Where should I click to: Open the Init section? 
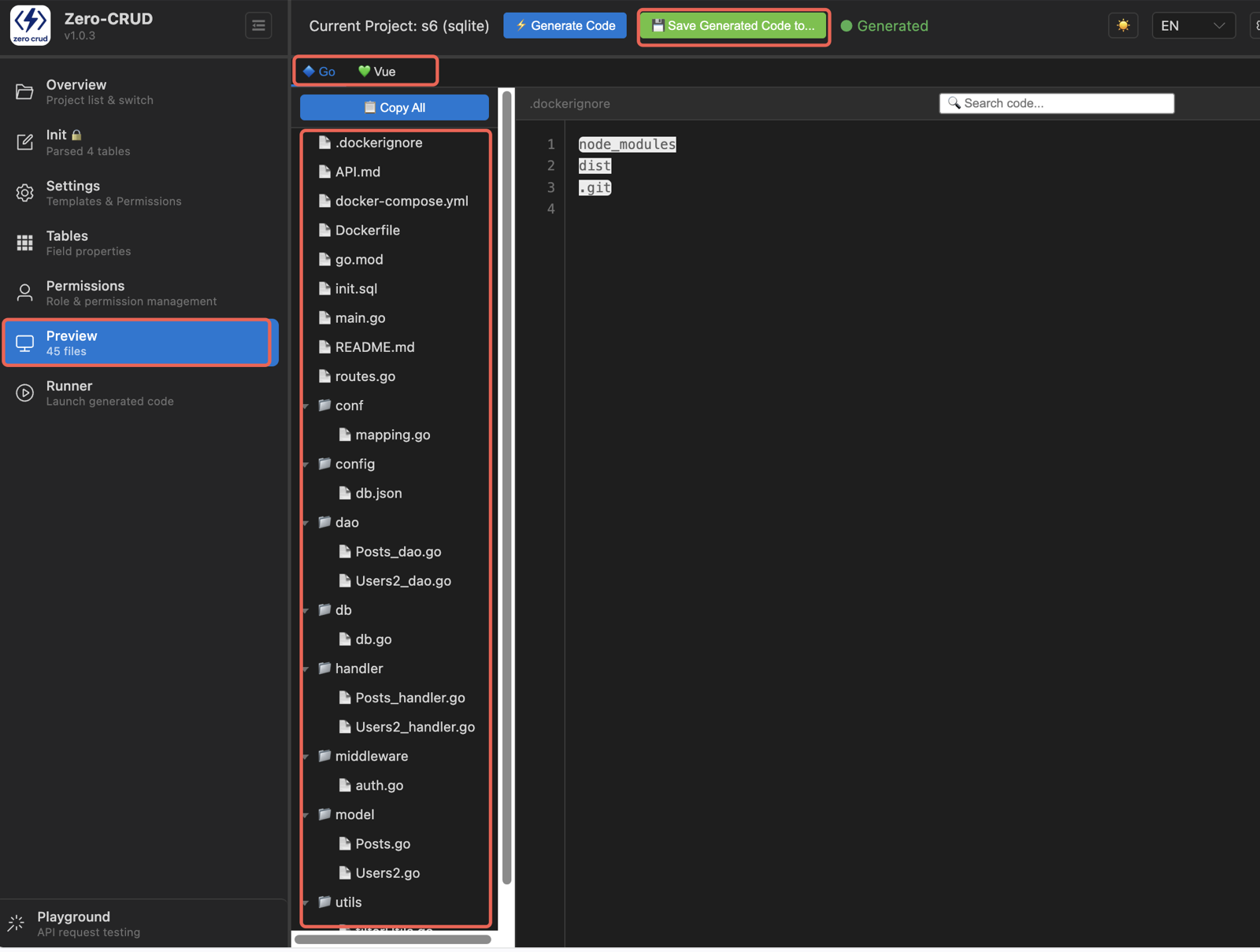click(143, 143)
